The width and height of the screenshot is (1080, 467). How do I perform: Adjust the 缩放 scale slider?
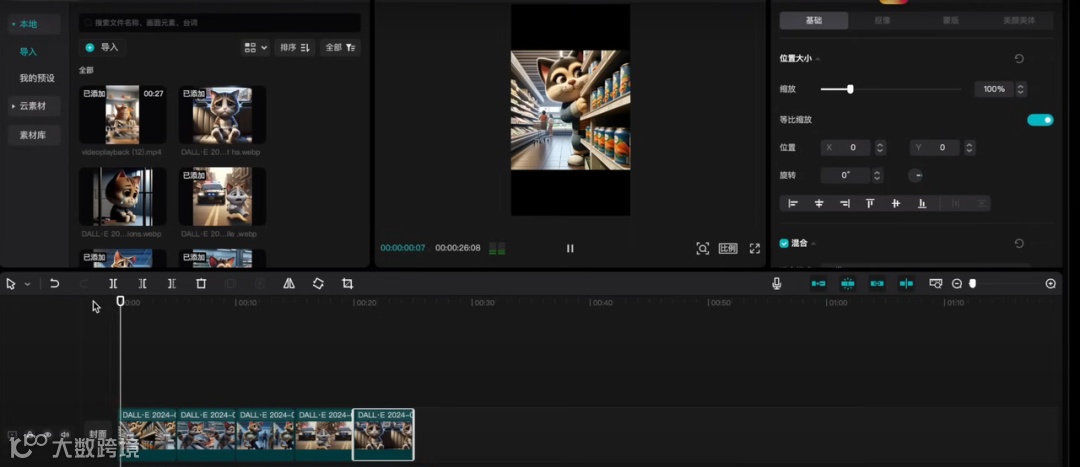pos(850,89)
